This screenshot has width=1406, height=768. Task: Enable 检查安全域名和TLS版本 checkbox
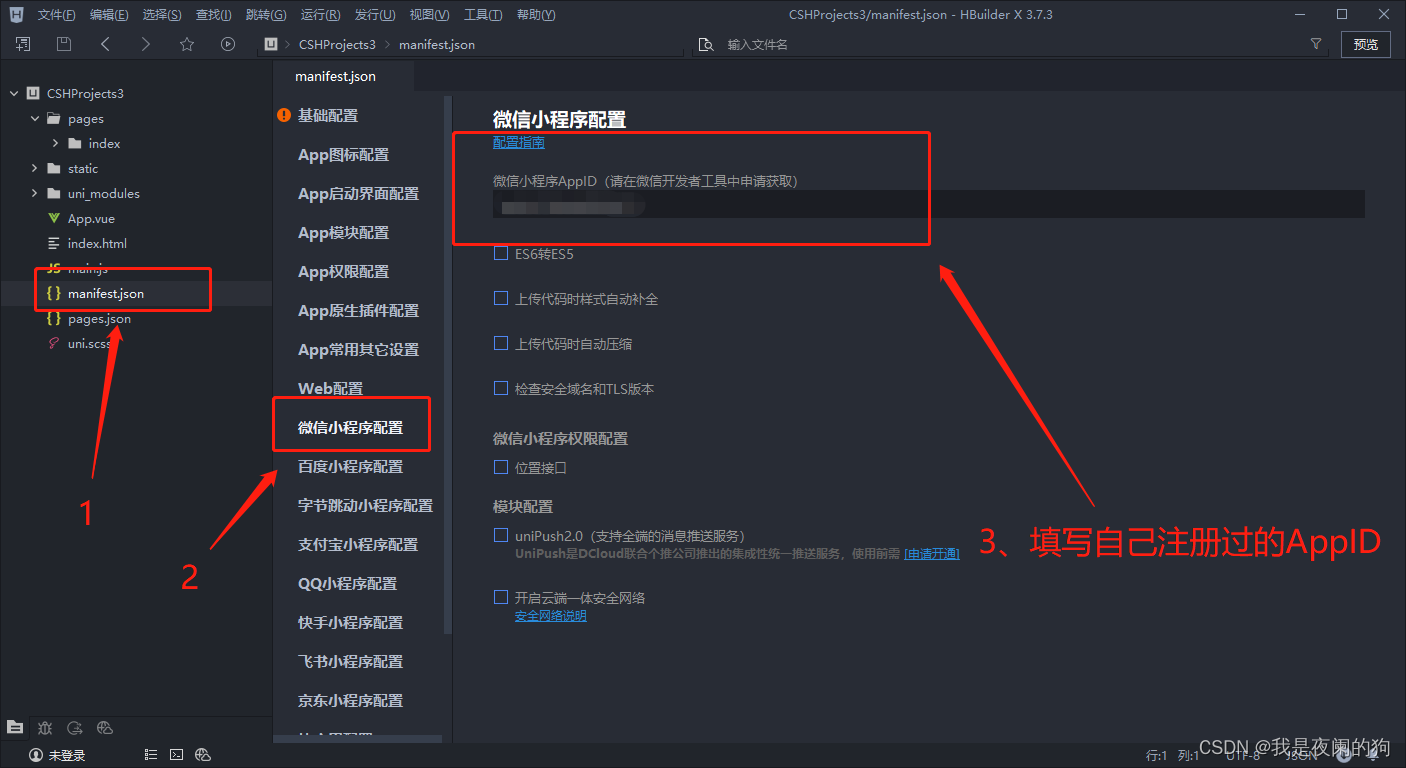[x=501, y=388]
